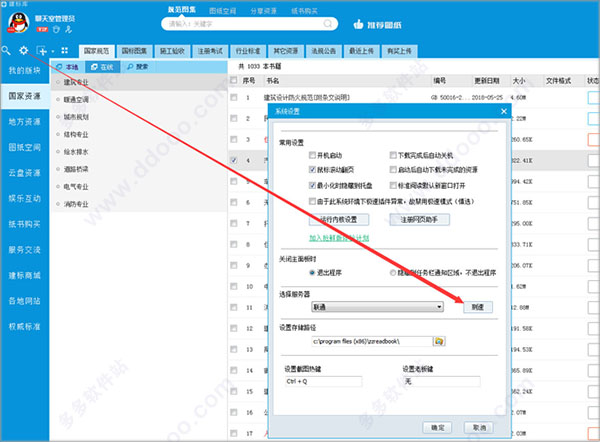Open 服务交流 in left sidebar
Screen dimensions: 600x442
point(24,250)
